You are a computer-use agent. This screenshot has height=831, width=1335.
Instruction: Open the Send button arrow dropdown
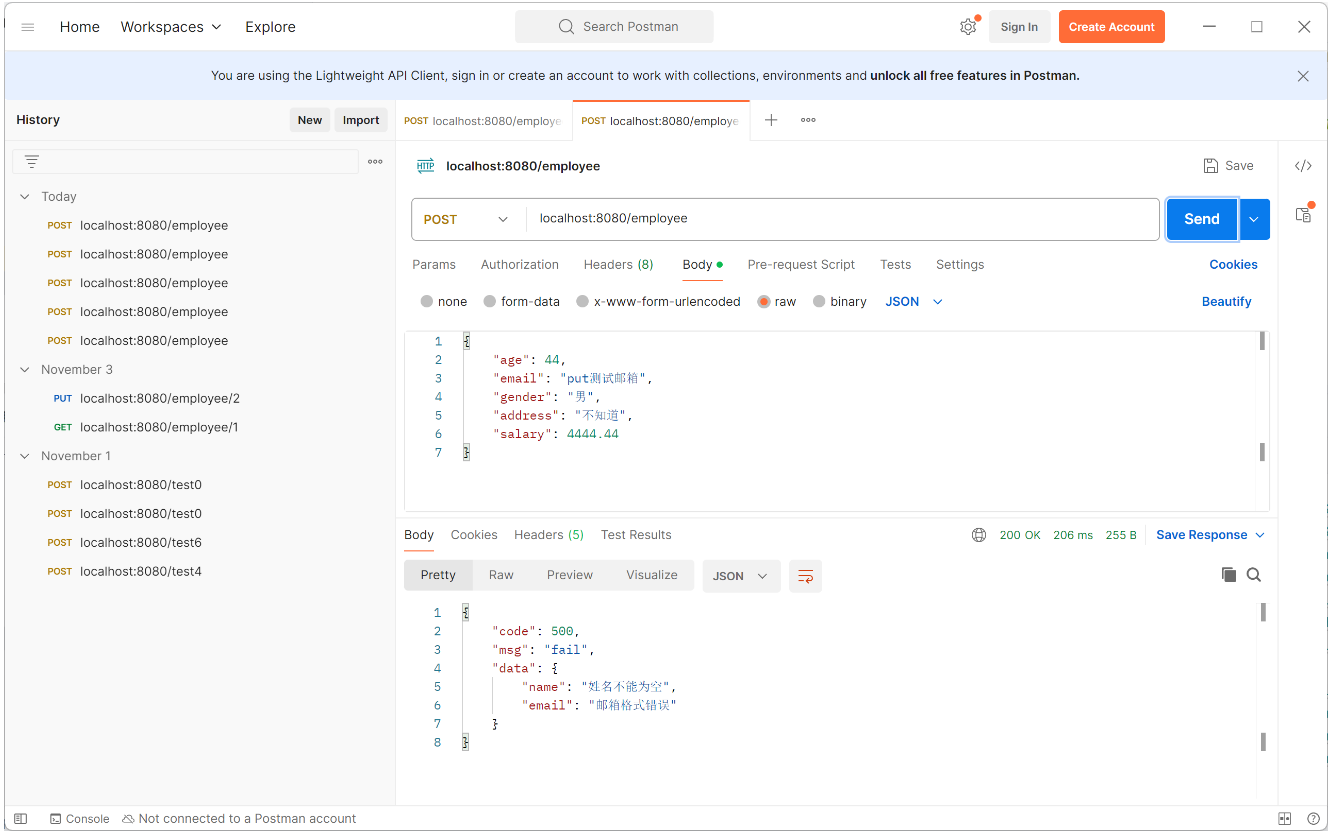click(x=1254, y=219)
